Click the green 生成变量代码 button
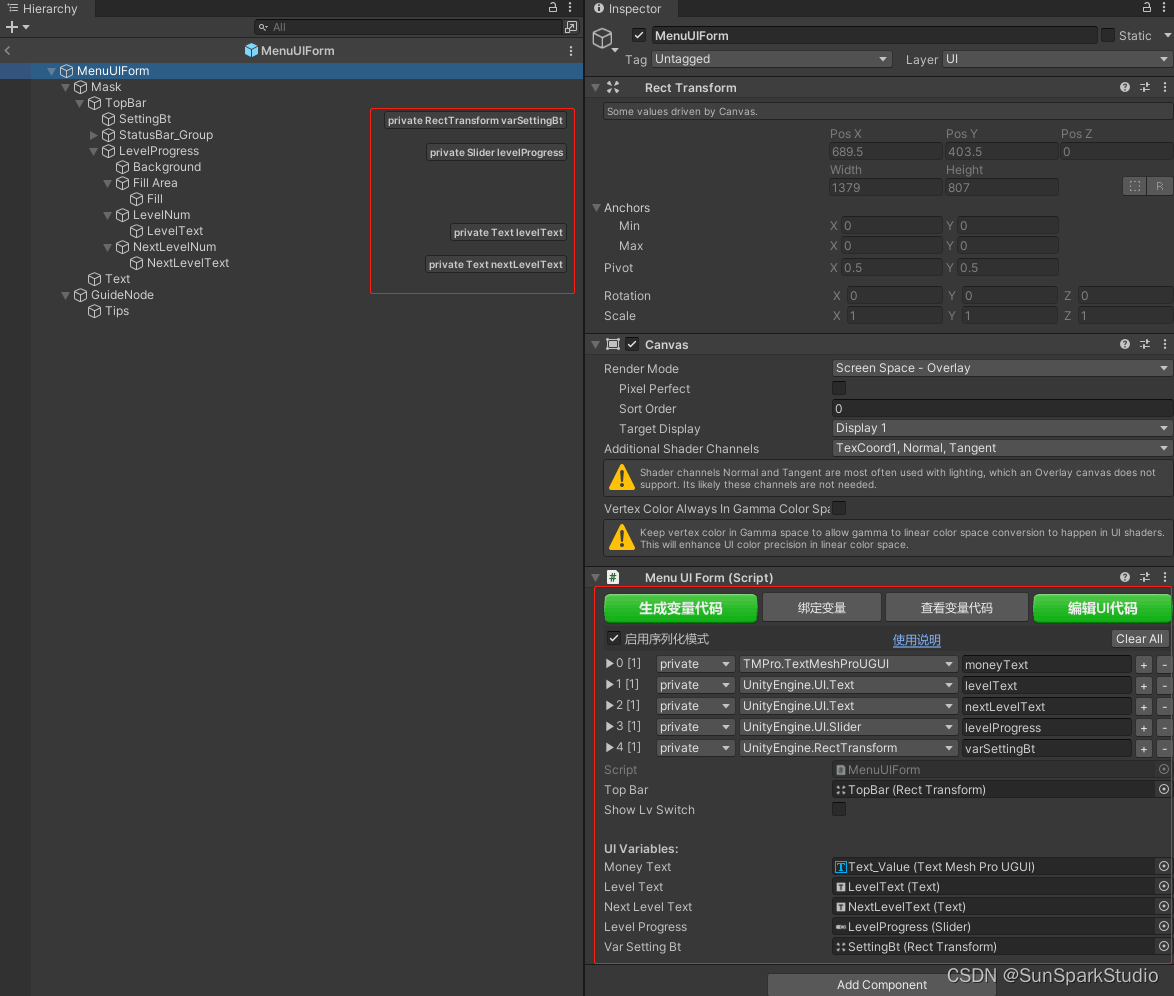Viewport: 1174px width, 996px height. 680,608
